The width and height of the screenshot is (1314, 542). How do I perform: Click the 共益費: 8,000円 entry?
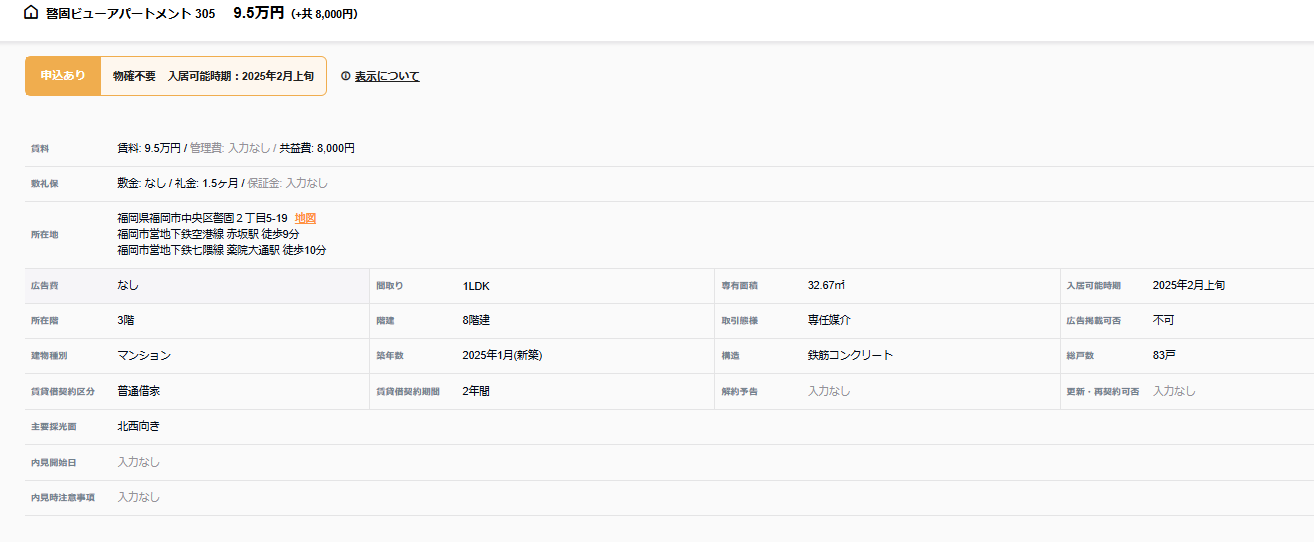coord(317,148)
